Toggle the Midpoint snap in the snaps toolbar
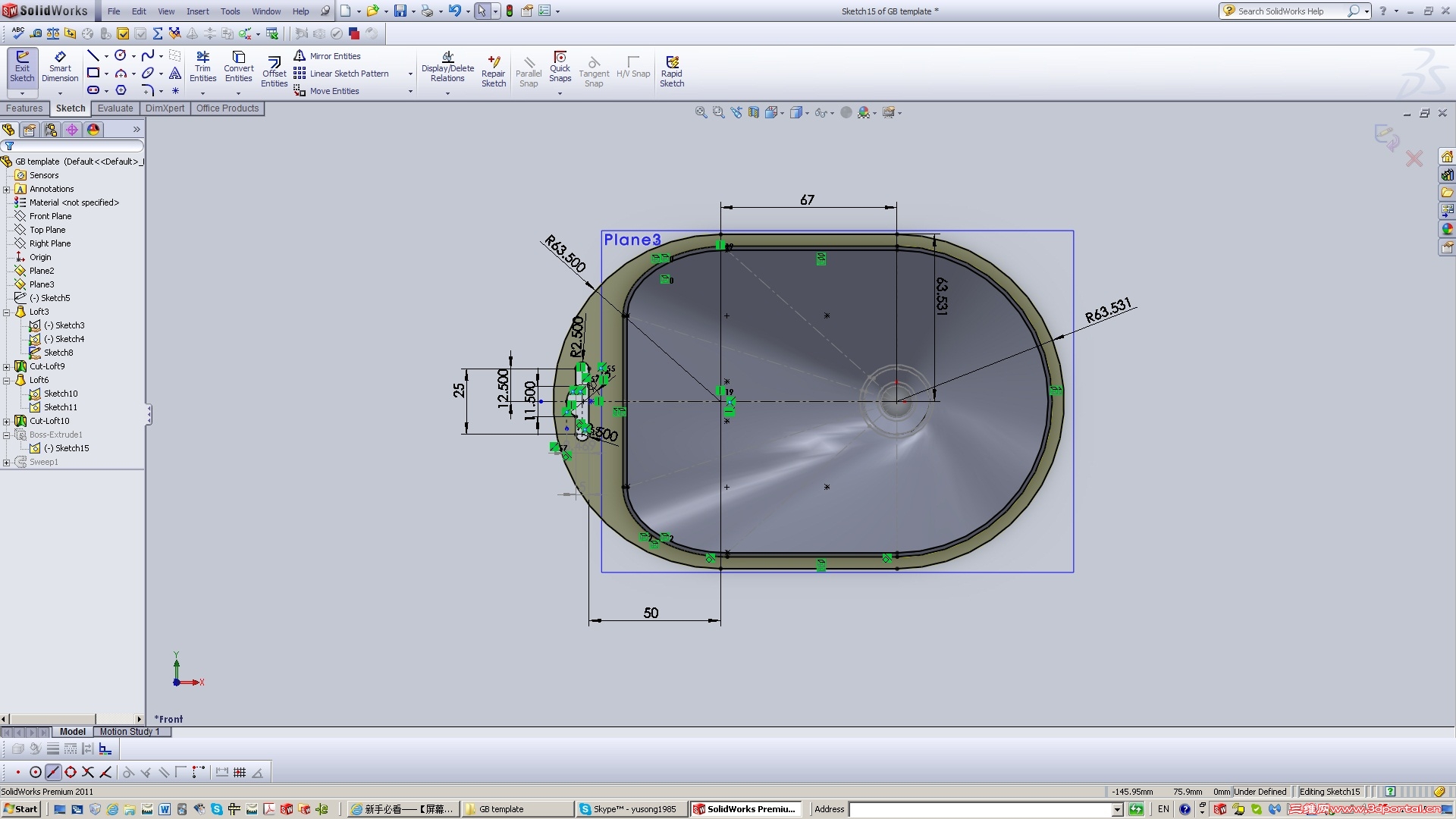 pyautogui.click(x=53, y=772)
